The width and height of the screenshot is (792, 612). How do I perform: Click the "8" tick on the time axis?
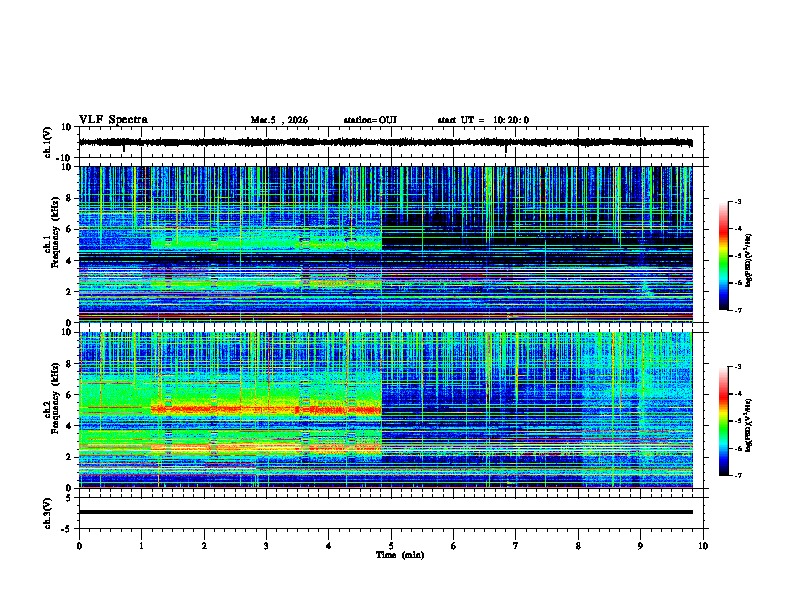(578, 546)
